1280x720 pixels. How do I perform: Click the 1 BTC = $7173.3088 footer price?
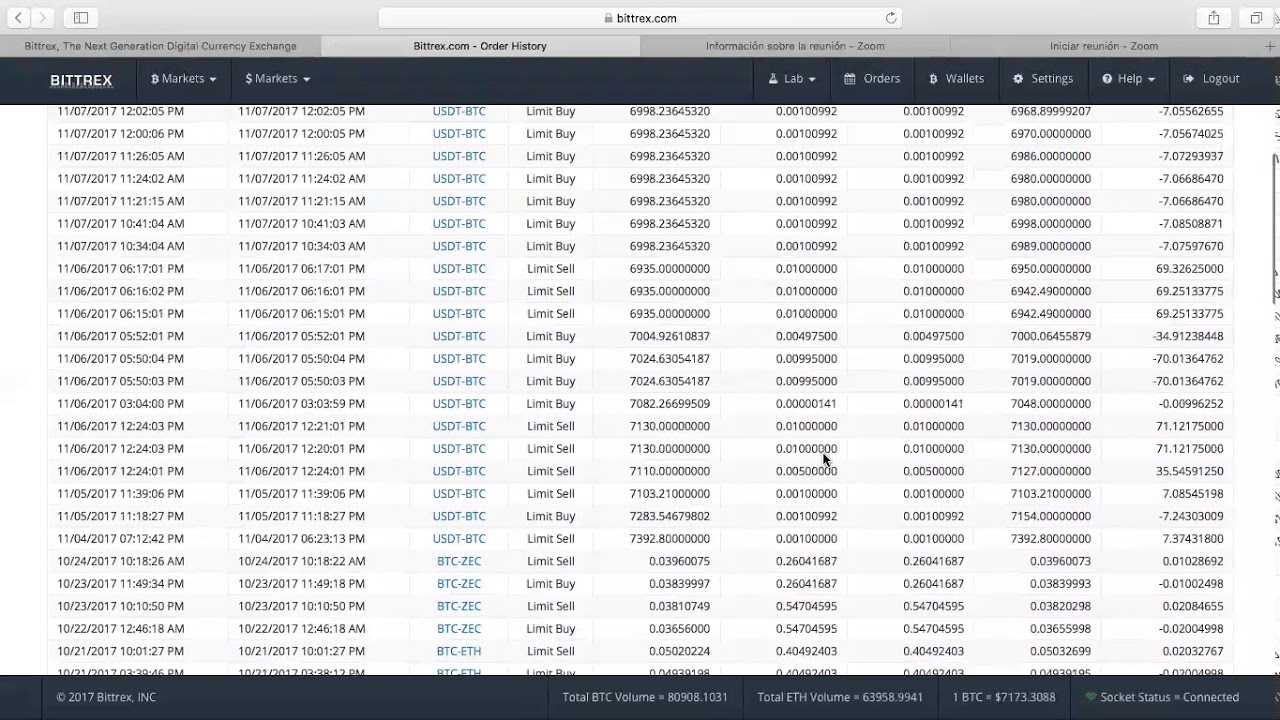(x=1003, y=697)
